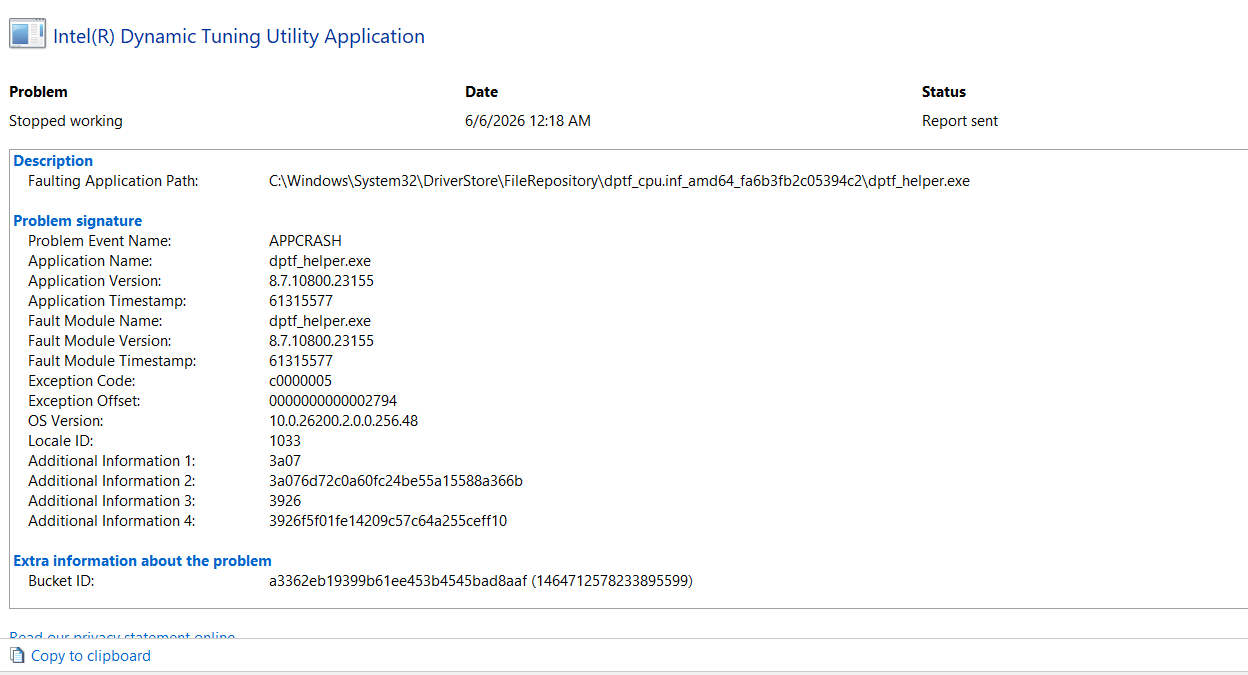Click the Stopped working problem text
The image size is (1248, 675).
[x=66, y=121]
